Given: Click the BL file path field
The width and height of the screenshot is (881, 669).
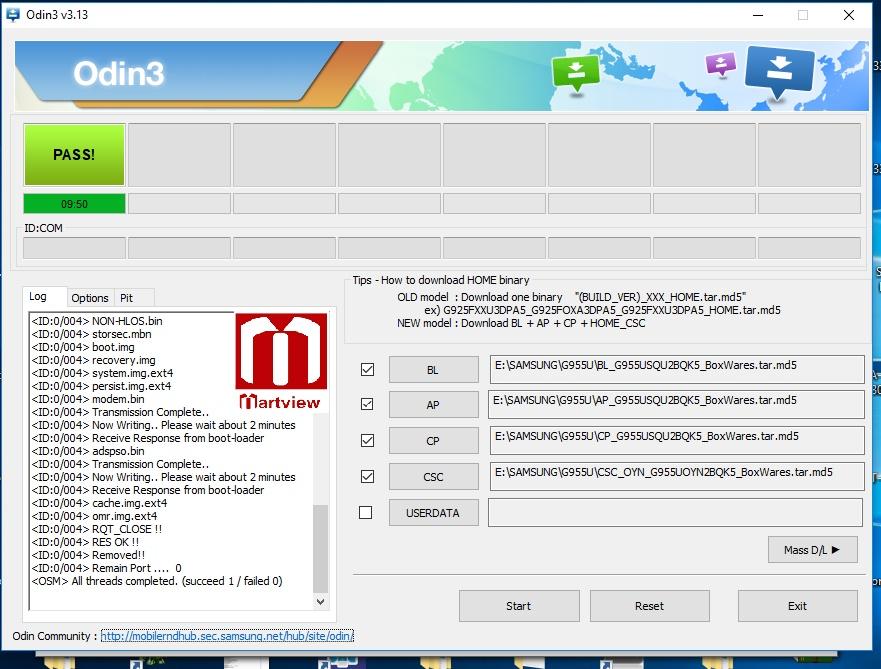Looking at the screenshot, I should coord(676,369).
